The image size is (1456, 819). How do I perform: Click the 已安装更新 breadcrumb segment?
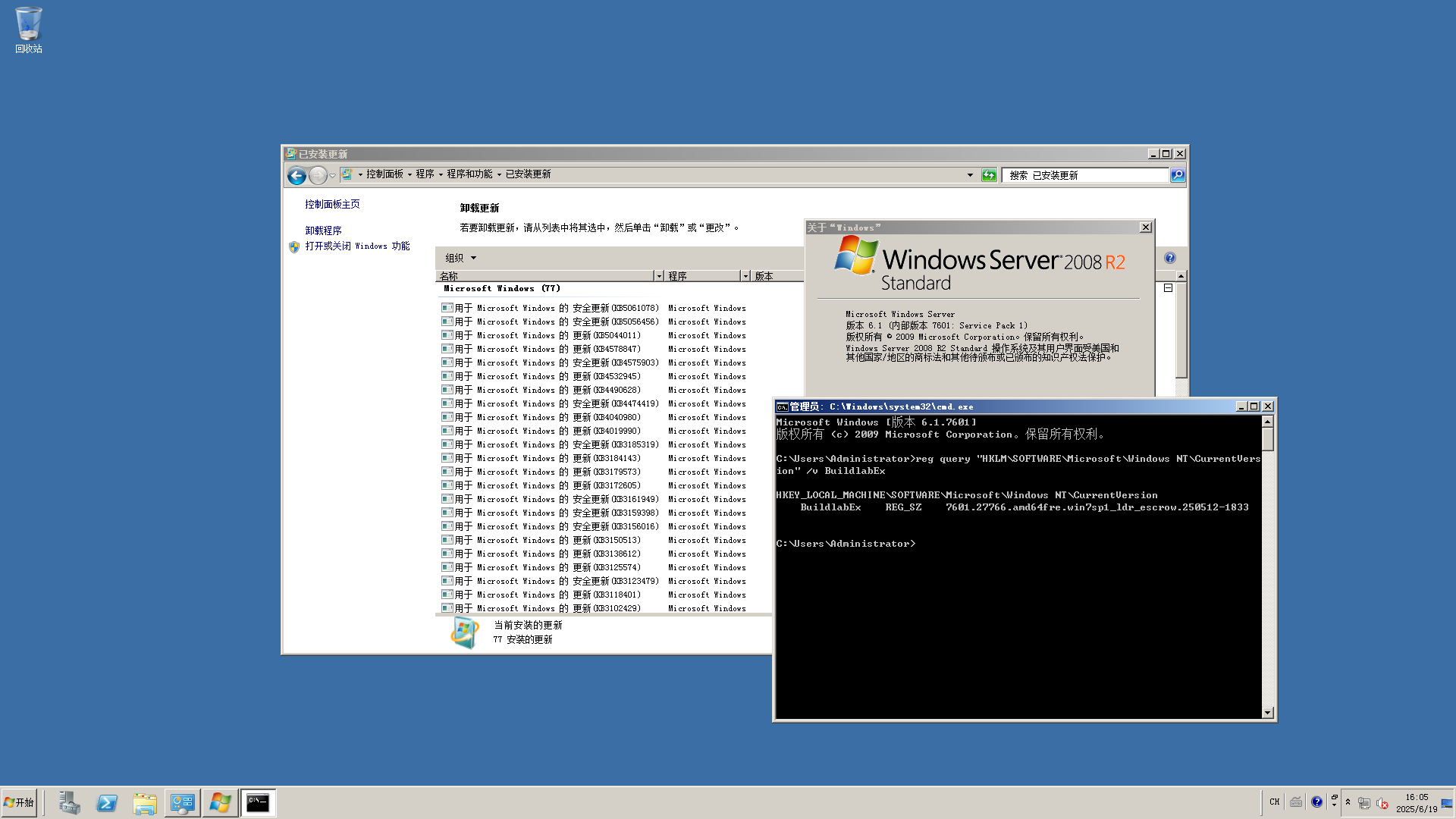pyautogui.click(x=528, y=174)
